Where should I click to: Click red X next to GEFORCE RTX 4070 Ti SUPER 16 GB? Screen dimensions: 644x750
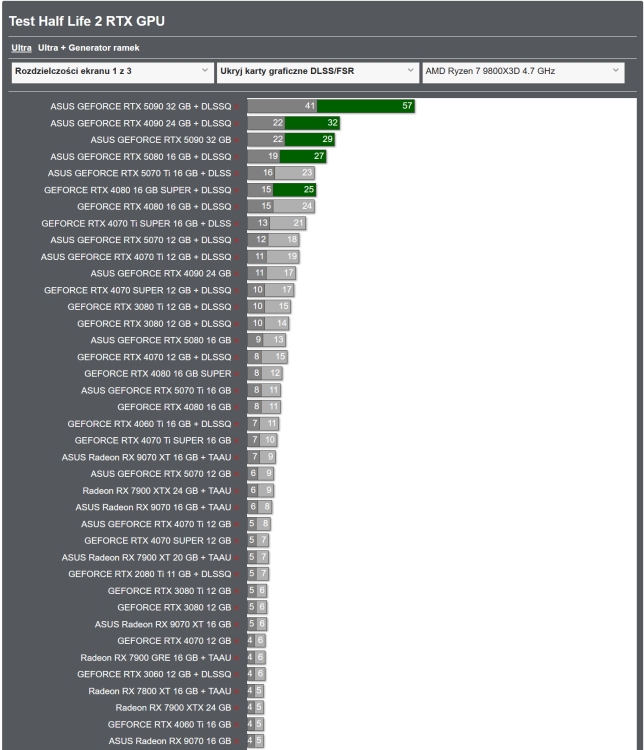coord(237,441)
